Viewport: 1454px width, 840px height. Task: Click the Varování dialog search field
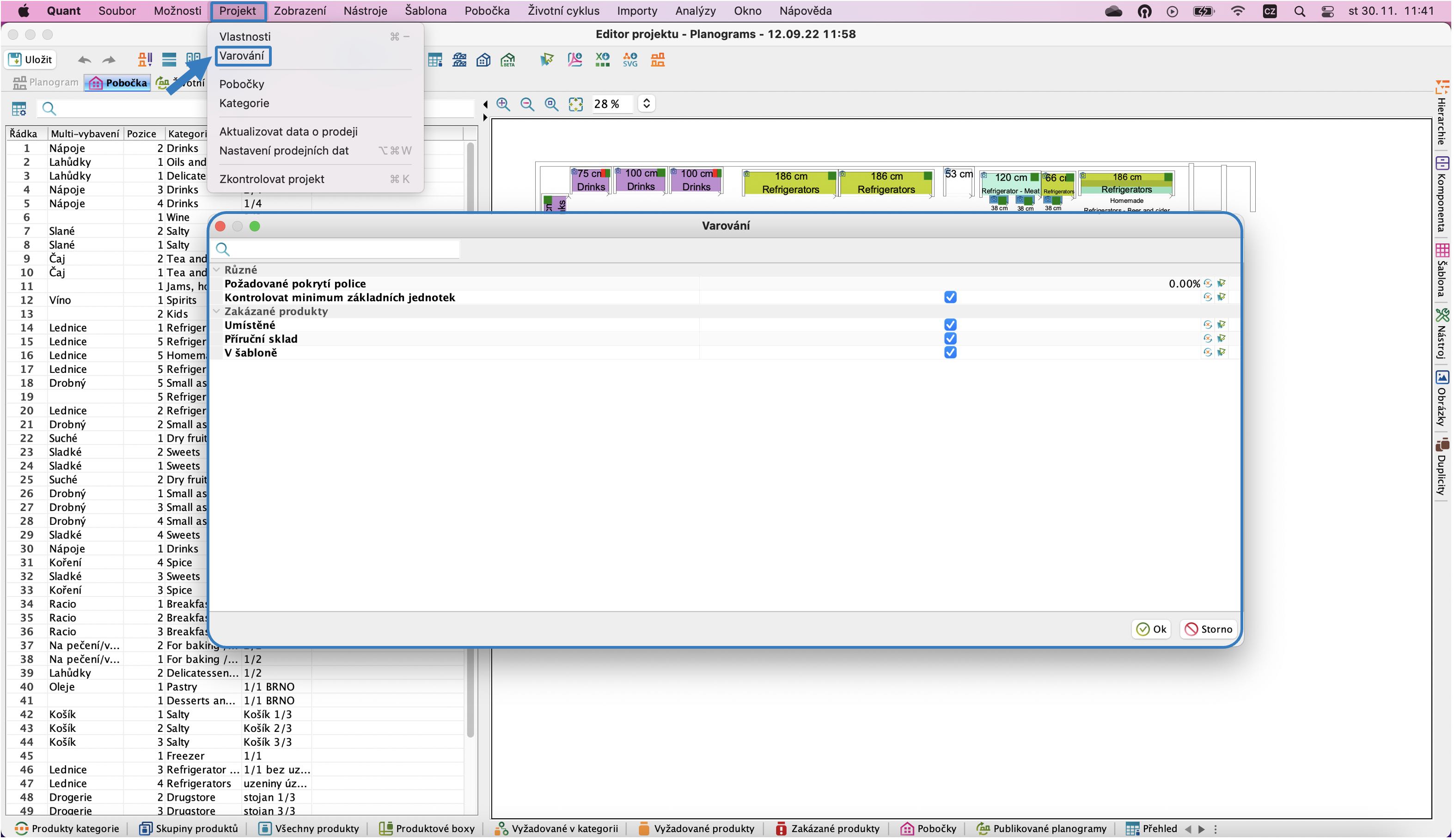(x=336, y=249)
